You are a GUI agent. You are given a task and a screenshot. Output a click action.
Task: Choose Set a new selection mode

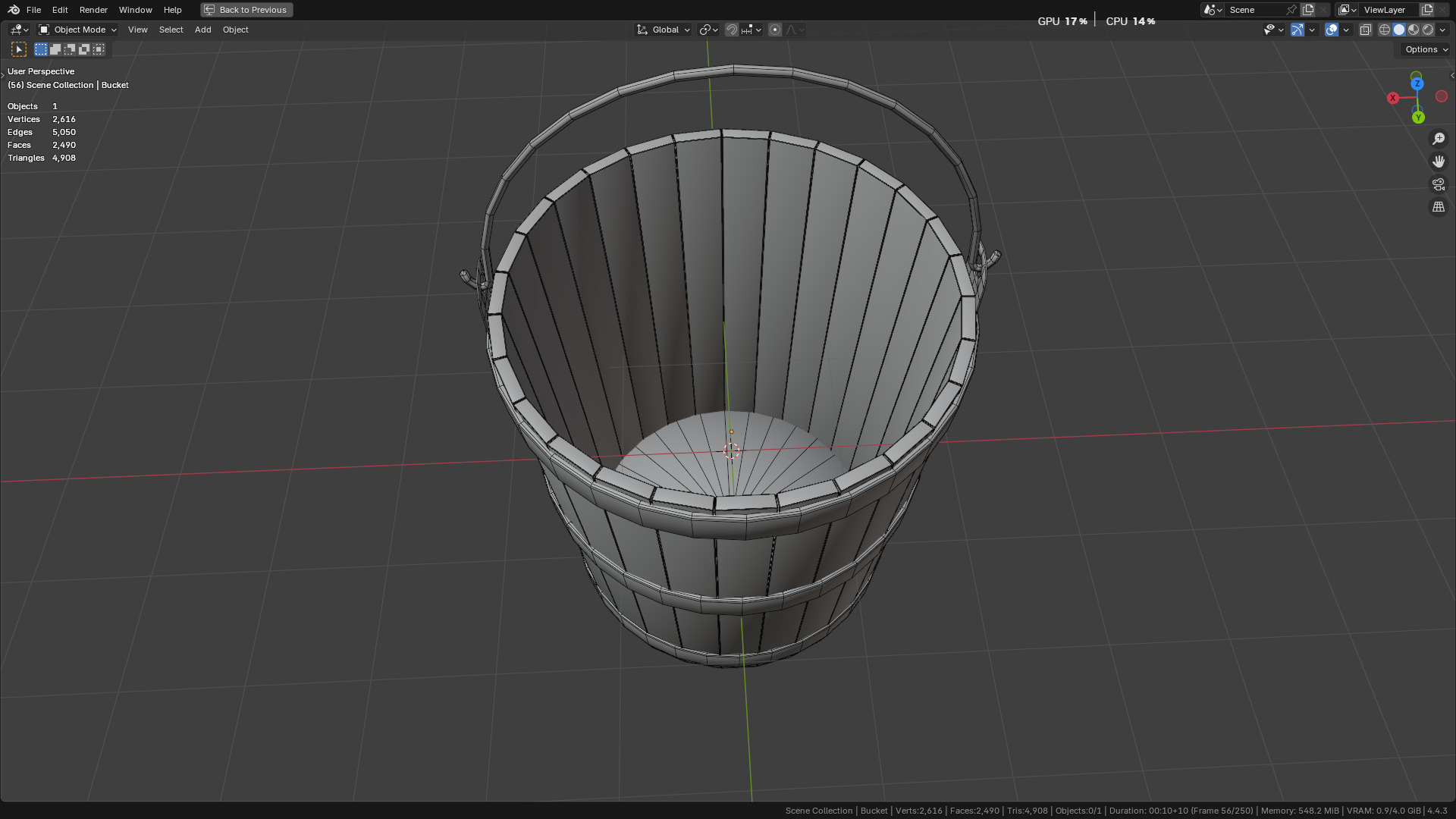(x=41, y=49)
